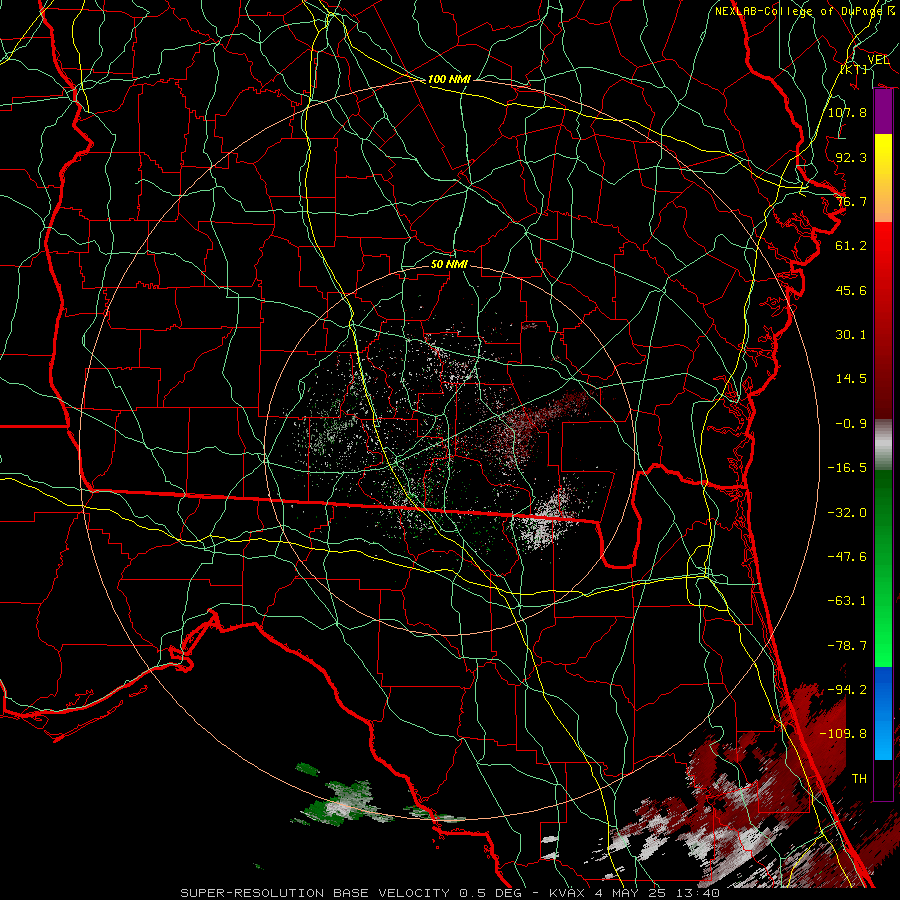Click the TH threshold label on legend
The height and width of the screenshot is (900, 900).
click(859, 779)
